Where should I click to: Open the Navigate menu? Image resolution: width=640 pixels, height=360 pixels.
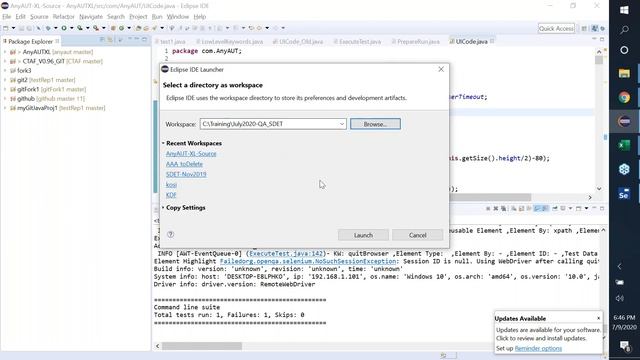click(x=91, y=17)
